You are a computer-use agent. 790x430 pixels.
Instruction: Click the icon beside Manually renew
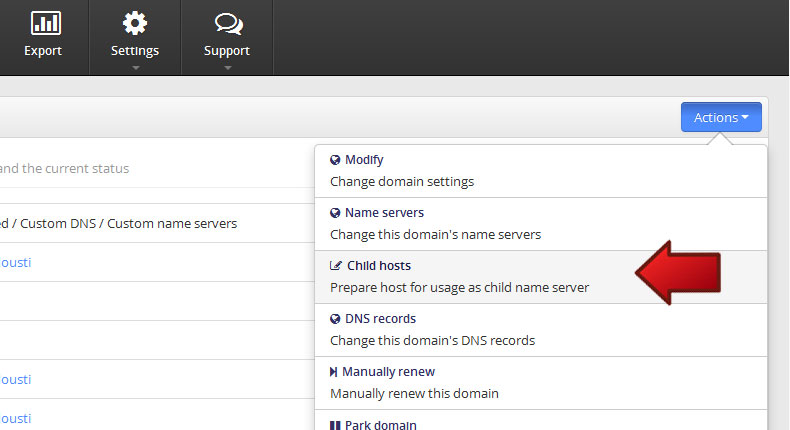click(334, 372)
